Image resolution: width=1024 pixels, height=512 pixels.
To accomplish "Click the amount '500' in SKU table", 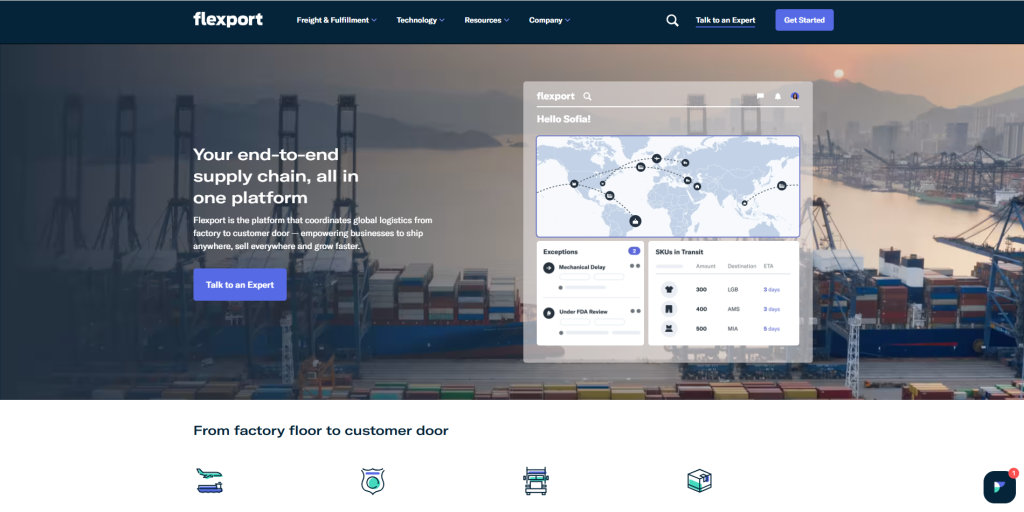I will 701,329.
